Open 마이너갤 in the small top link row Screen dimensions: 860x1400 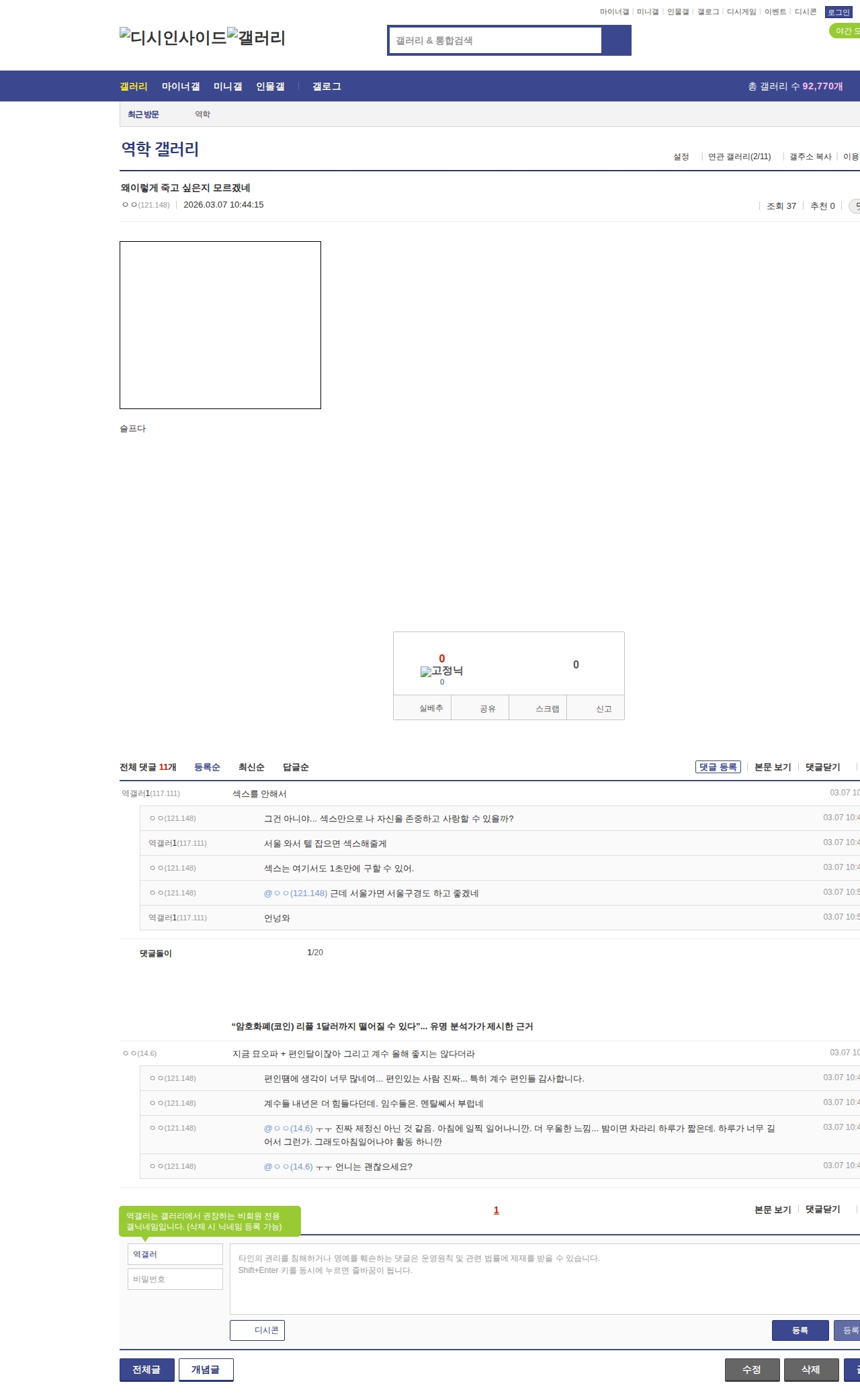point(614,12)
